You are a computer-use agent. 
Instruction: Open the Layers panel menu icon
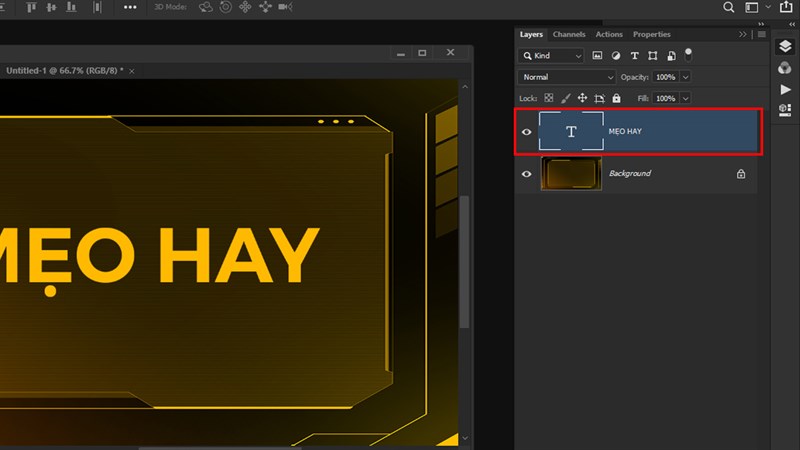click(762, 34)
